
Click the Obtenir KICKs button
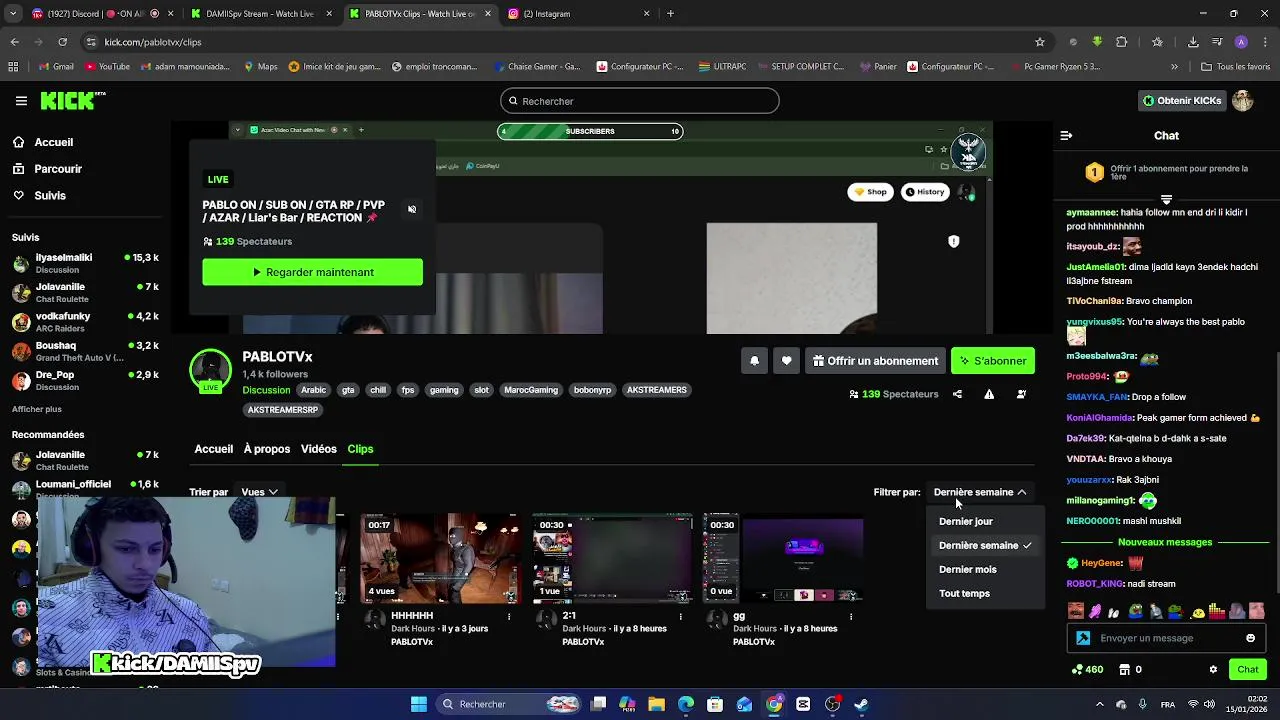1182,101
